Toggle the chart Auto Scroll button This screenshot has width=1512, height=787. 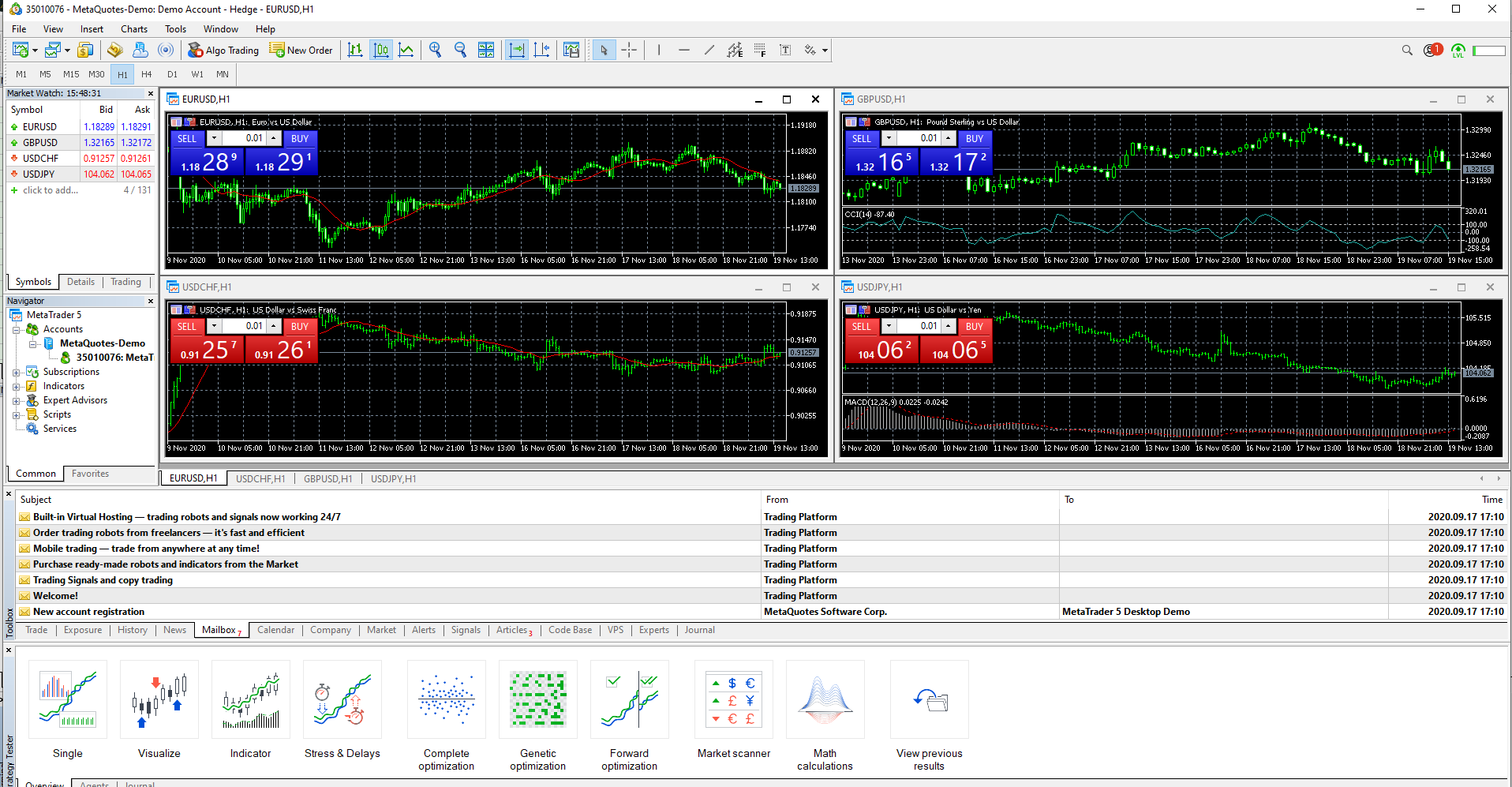(x=517, y=51)
